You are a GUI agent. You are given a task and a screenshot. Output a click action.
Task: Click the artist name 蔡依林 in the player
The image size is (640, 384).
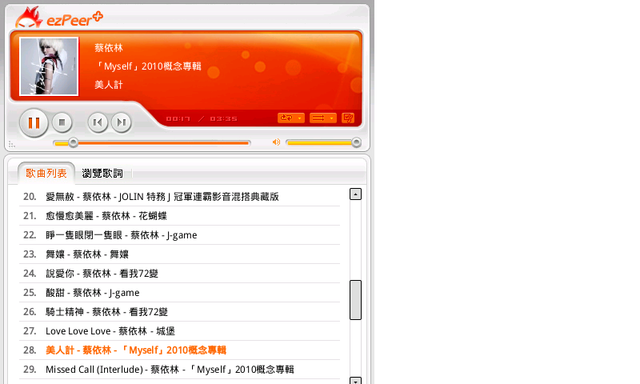tap(109, 48)
